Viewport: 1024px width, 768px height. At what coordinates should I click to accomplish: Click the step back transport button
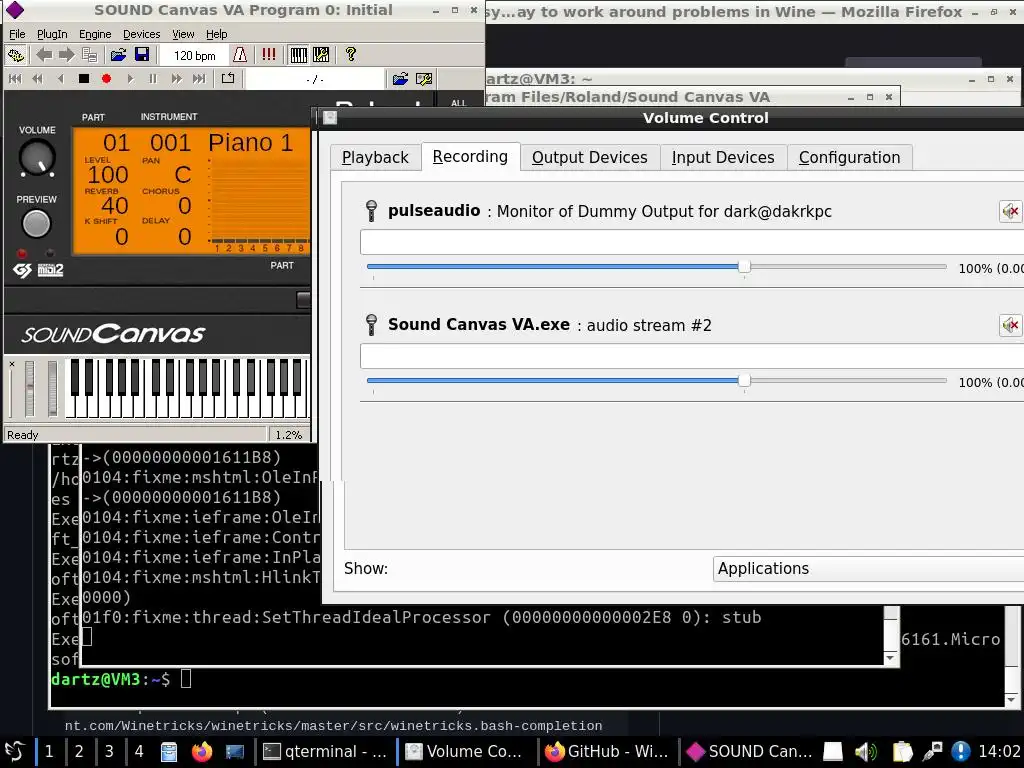pyautogui.click(x=60, y=79)
